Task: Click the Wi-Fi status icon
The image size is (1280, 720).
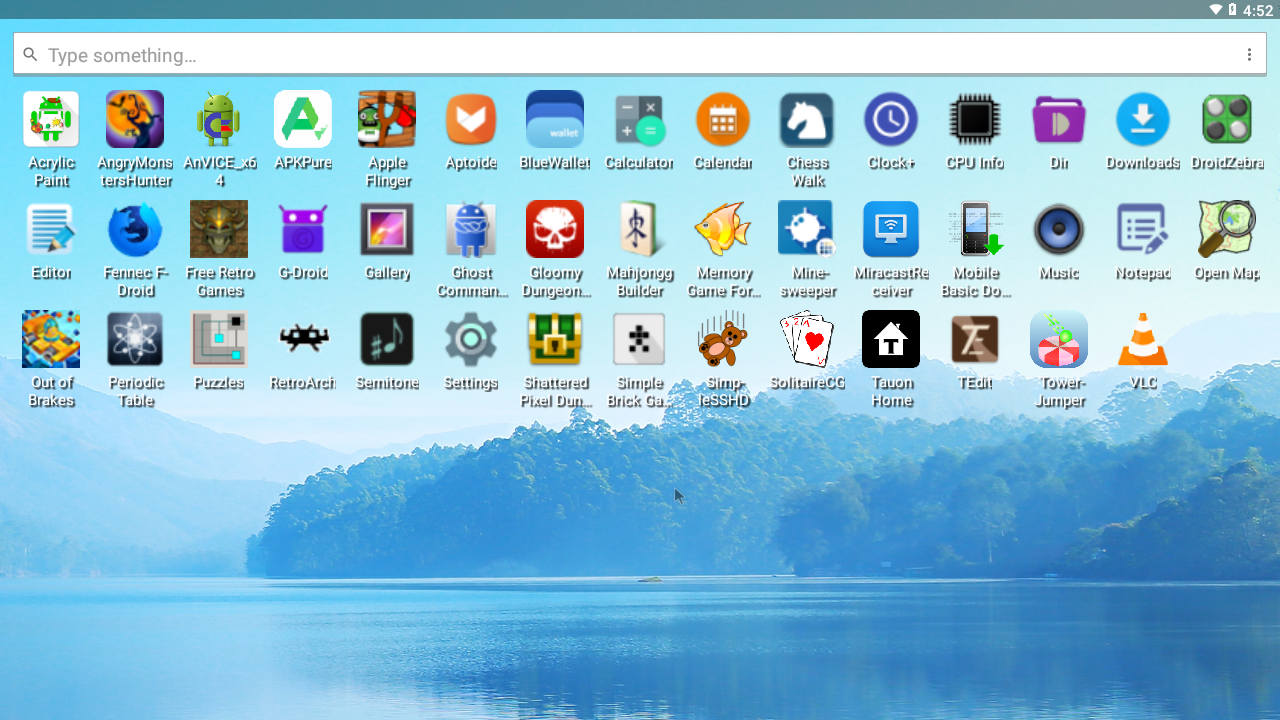Action: tap(1216, 10)
